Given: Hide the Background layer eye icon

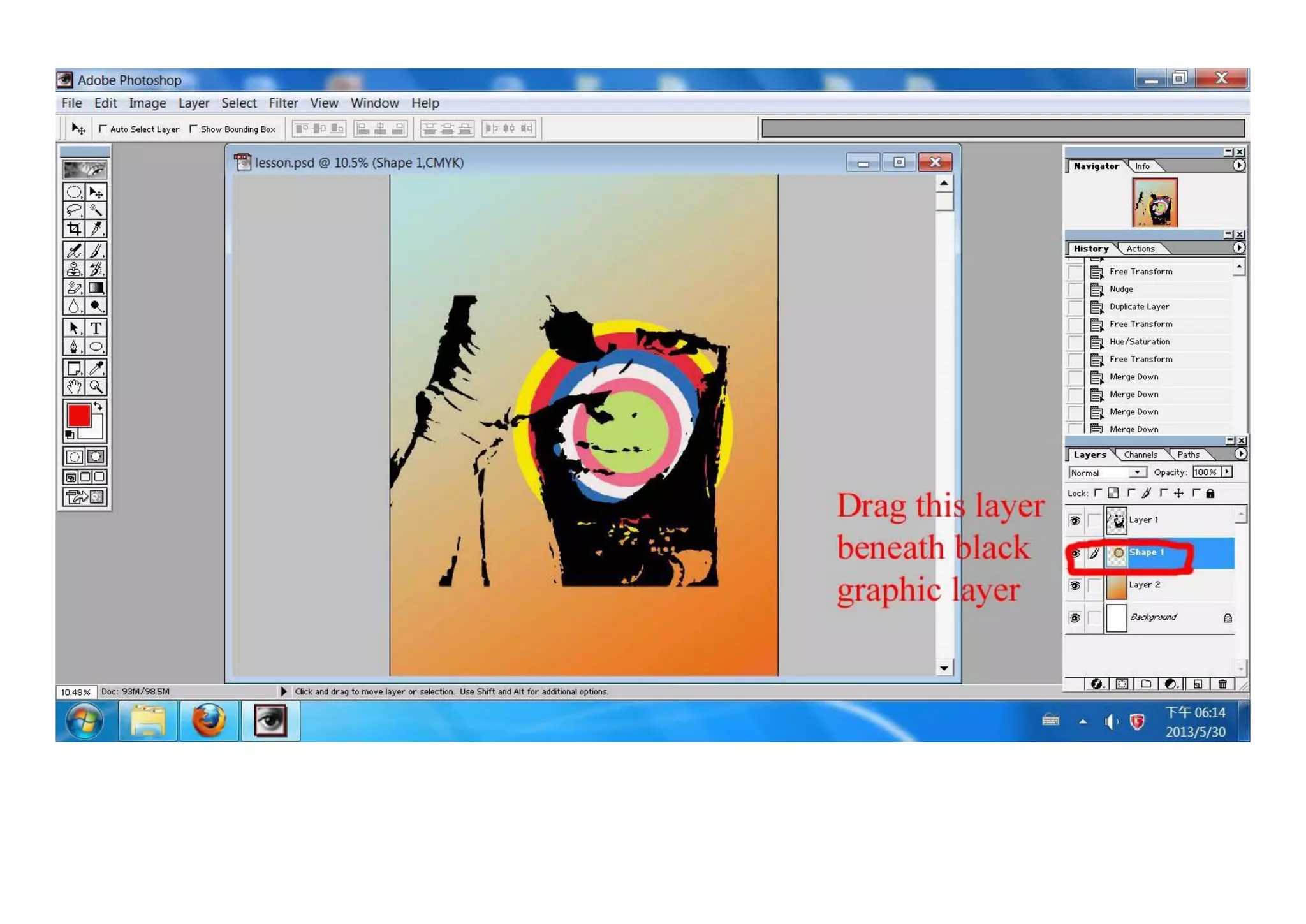Looking at the screenshot, I should (1075, 617).
